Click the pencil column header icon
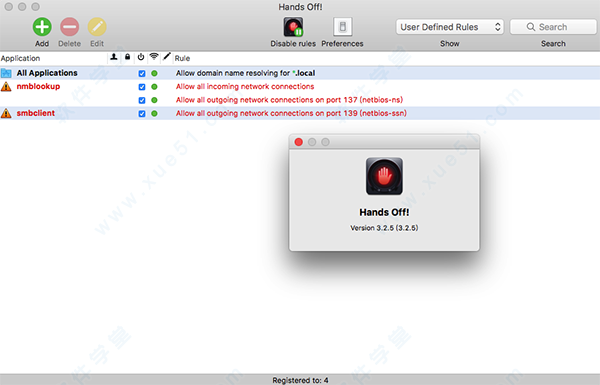 pyautogui.click(x=166, y=57)
